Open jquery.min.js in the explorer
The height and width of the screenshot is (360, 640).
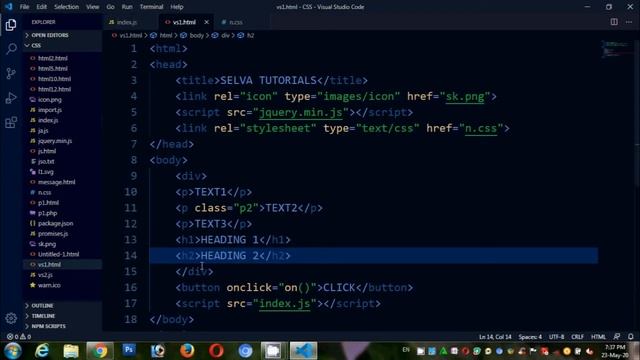pyautogui.click(x=55, y=141)
